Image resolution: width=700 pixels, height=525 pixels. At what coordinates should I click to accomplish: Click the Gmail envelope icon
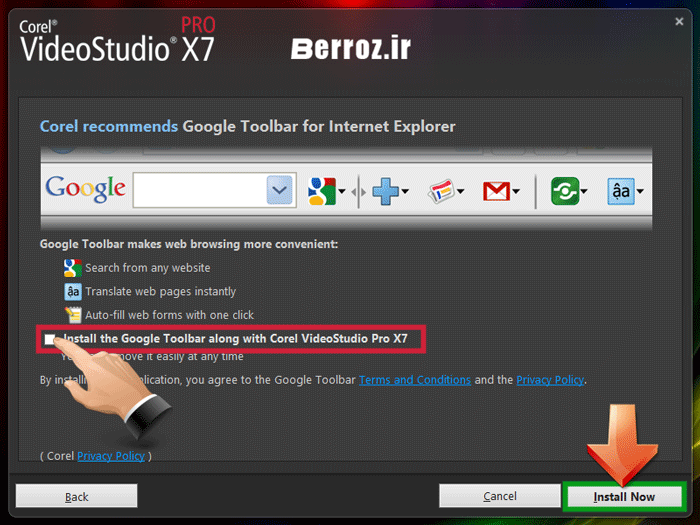click(x=496, y=192)
